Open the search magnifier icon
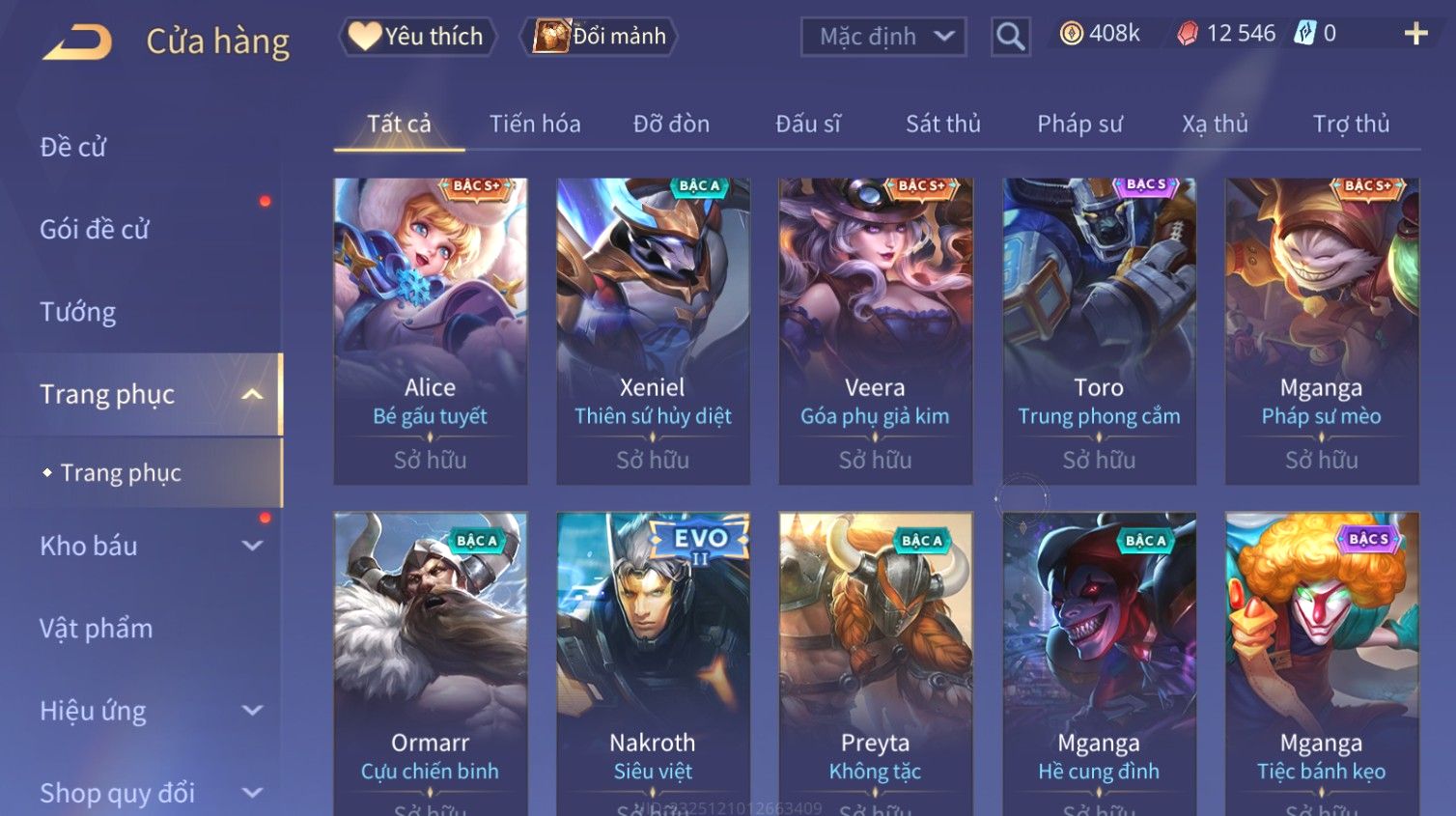The image size is (1456, 816). click(1010, 37)
